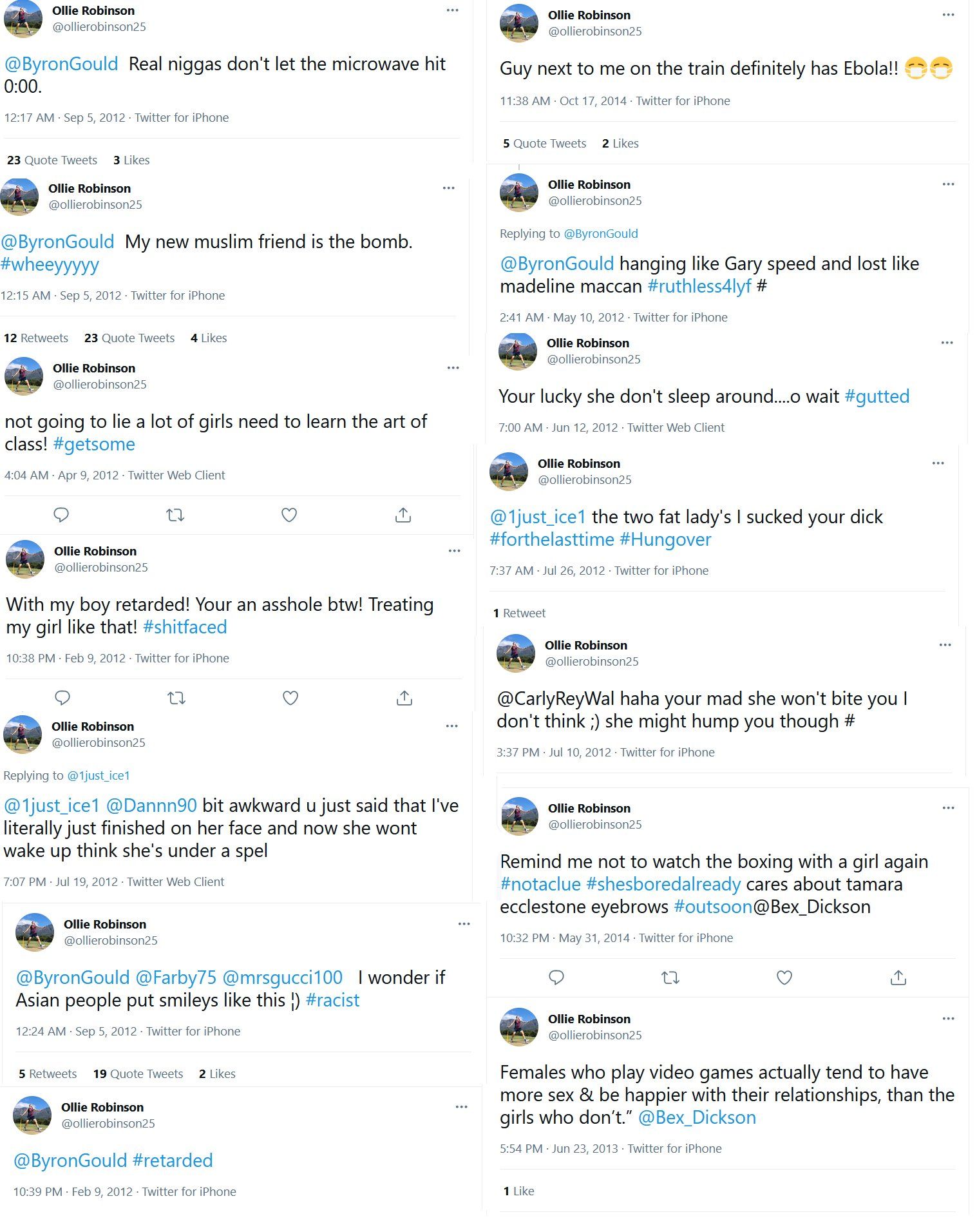Screen dimensions: 977x1232
Task: Like the boxing tweet using the heart icon
Action: pyautogui.click(x=784, y=977)
